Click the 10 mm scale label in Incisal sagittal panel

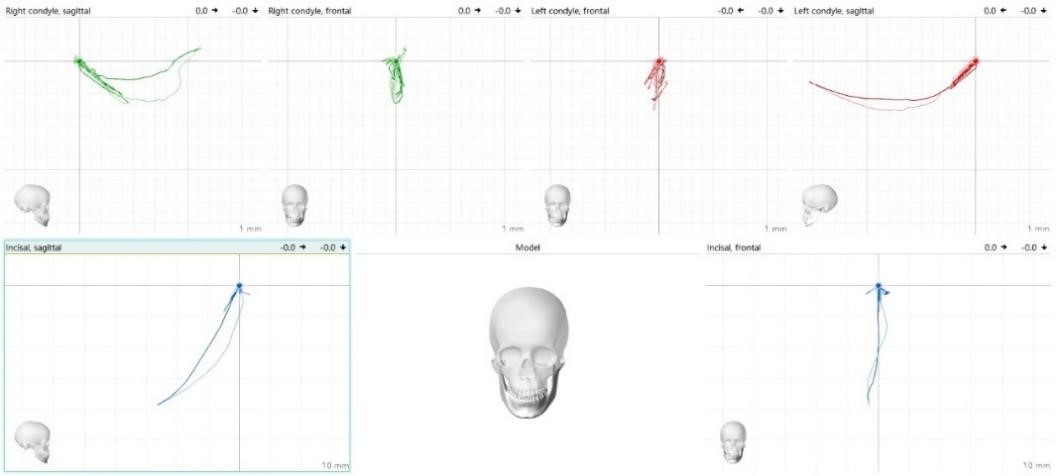coord(335,465)
